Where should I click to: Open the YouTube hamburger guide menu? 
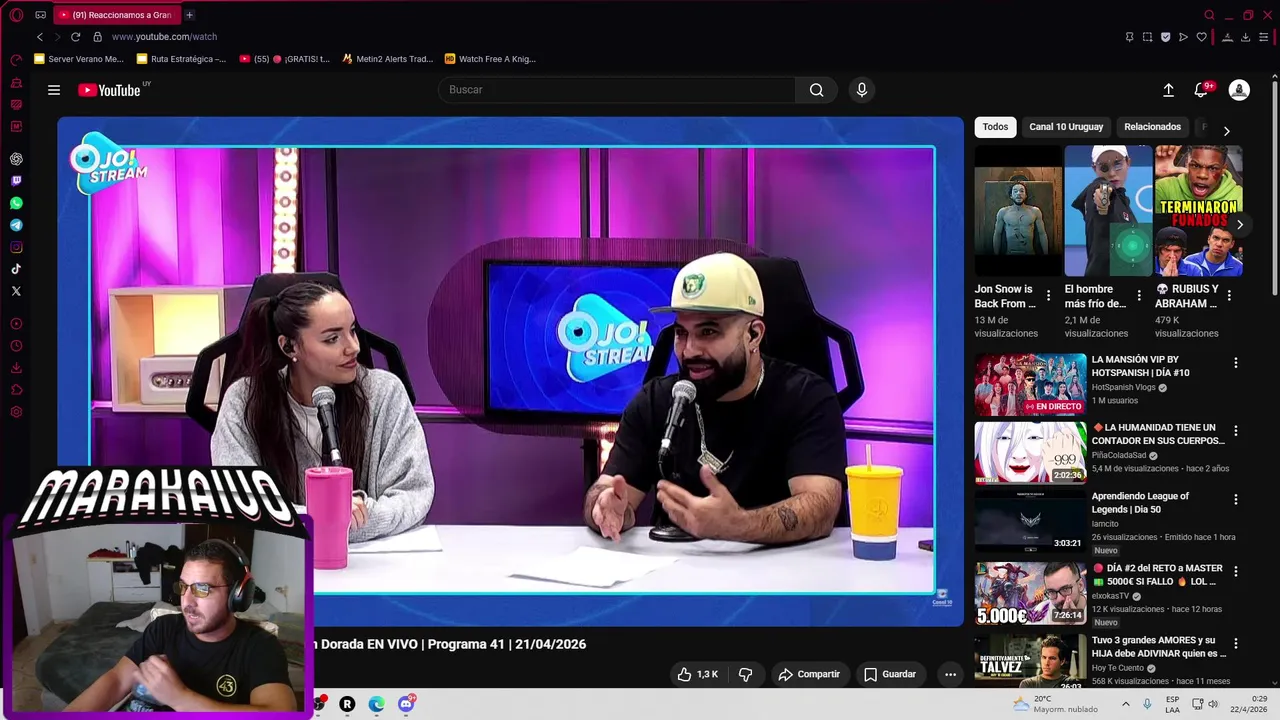(54, 90)
